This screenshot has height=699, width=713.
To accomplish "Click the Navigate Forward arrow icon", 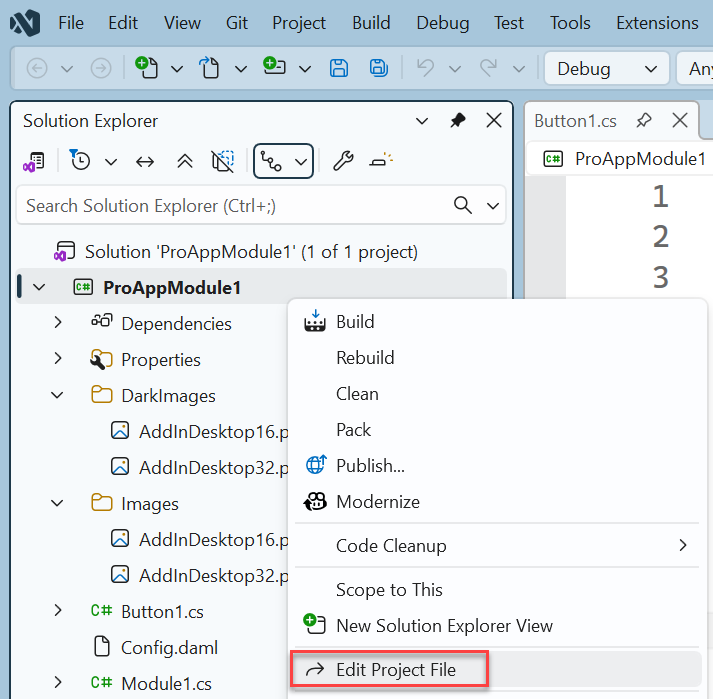I will (100, 69).
